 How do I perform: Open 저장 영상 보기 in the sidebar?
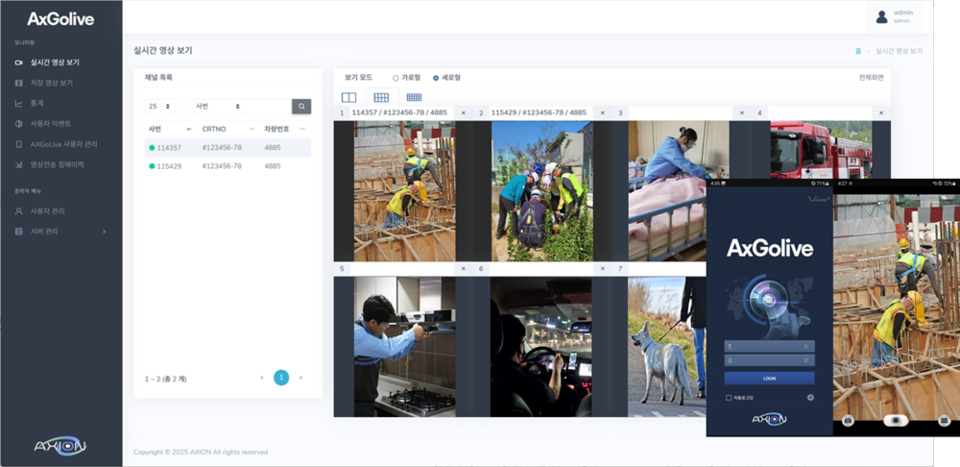tap(51, 83)
